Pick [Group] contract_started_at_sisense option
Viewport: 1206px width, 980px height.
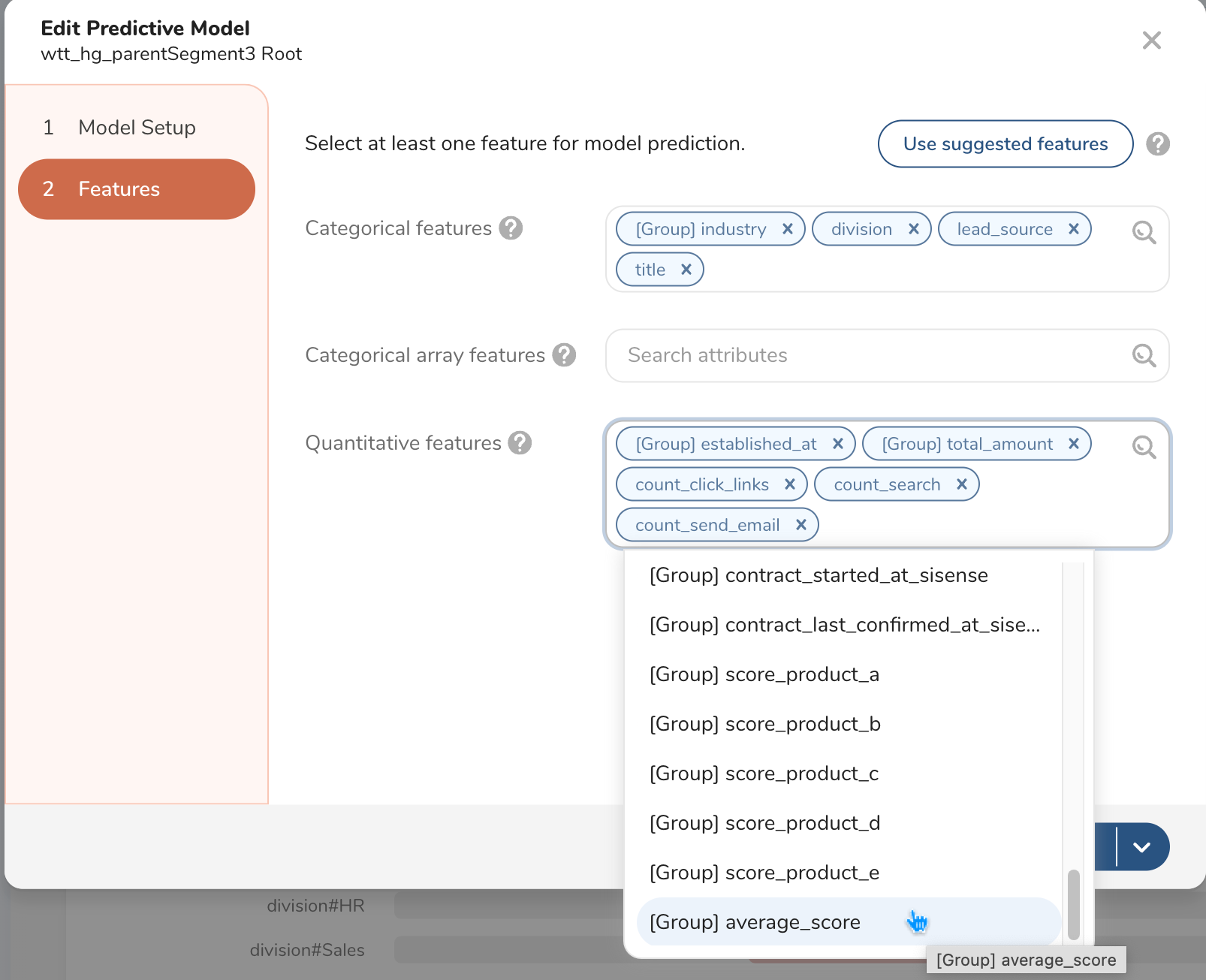tap(818, 575)
